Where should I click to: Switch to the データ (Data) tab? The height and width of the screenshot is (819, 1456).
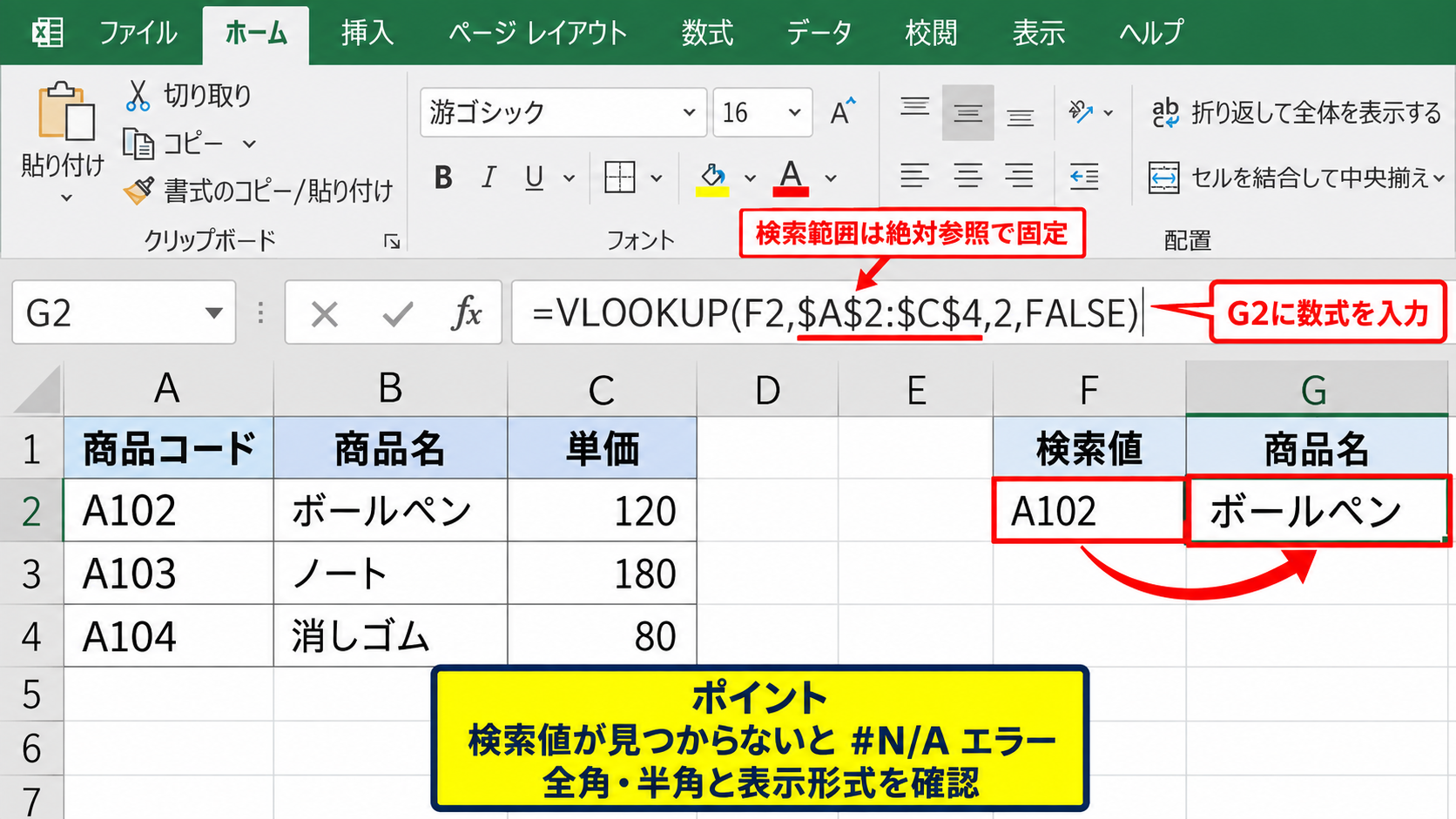point(819,33)
